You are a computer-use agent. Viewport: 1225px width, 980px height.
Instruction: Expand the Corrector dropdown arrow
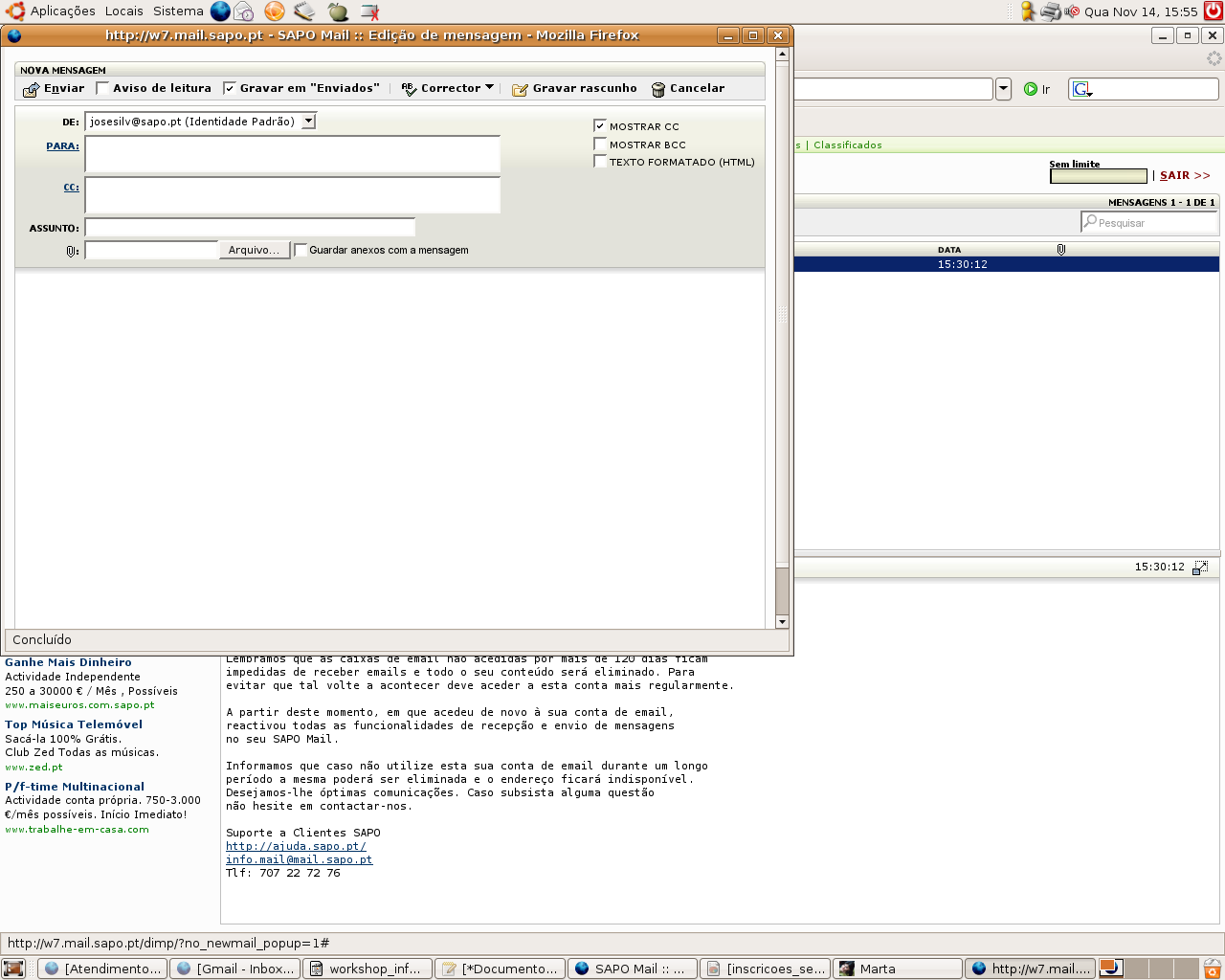[490, 87]
